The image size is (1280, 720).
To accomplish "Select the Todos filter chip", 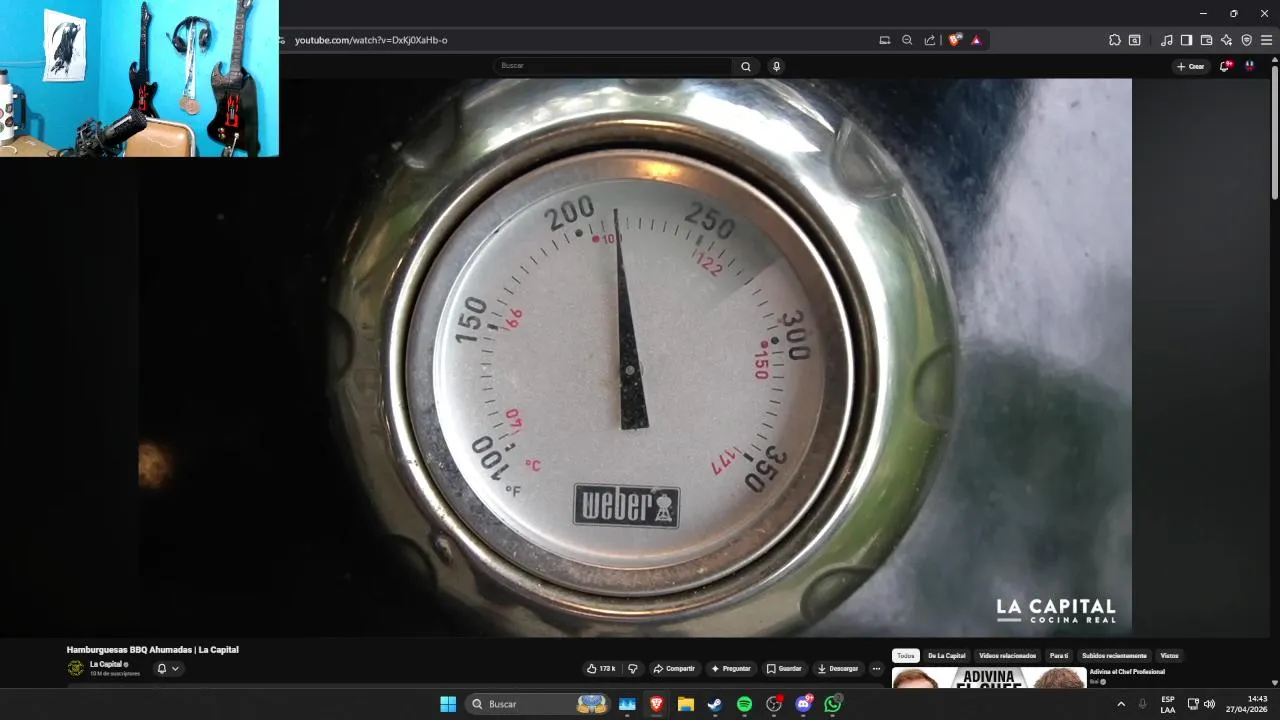I will point(906,656).
